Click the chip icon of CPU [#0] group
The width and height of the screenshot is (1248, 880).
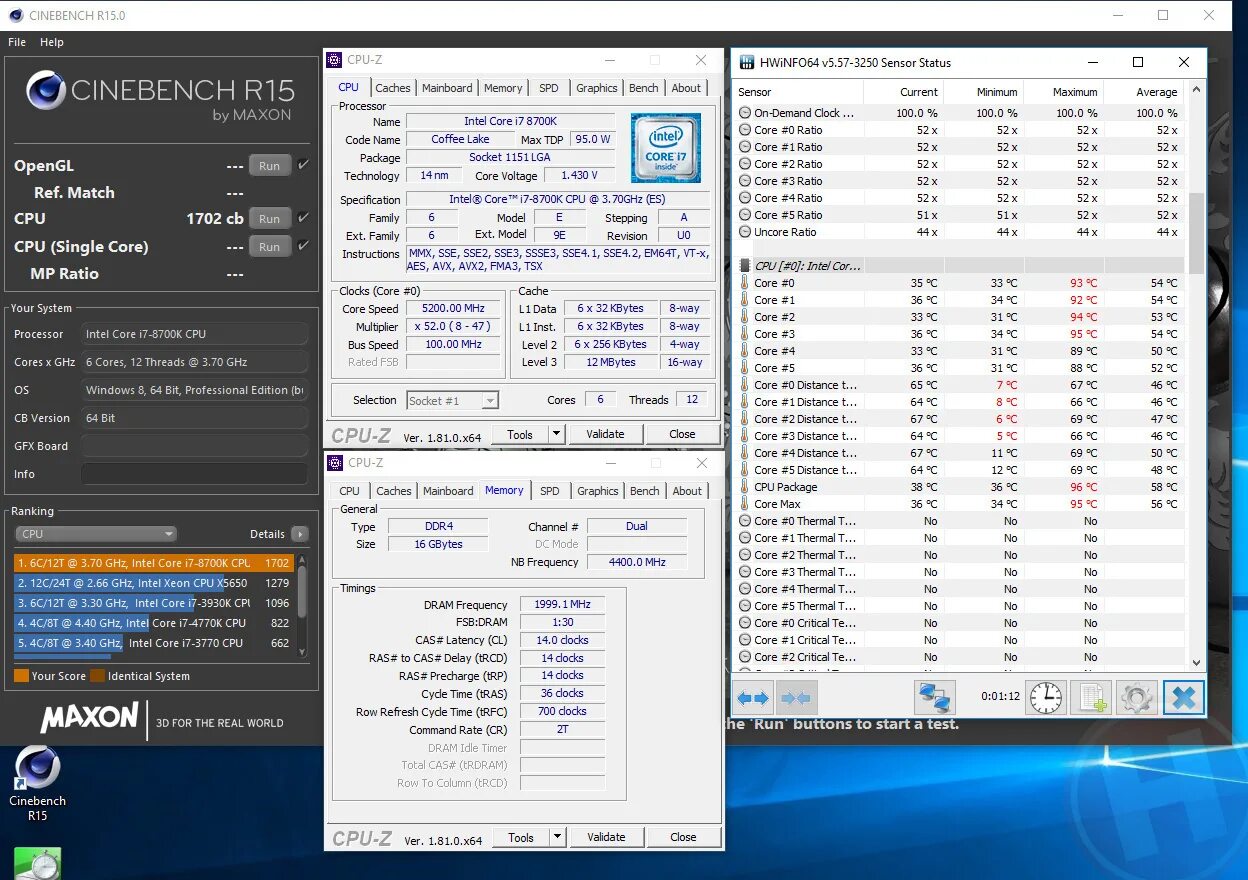(745, 266)
